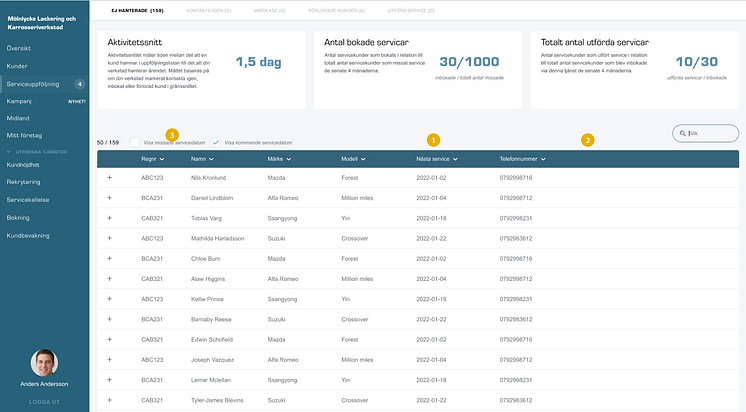Image resolution: width=746 pixels, height=412 pixels.
Task: Collapse the Utforska tjänster sidebar section
Action: coord(37,152)
